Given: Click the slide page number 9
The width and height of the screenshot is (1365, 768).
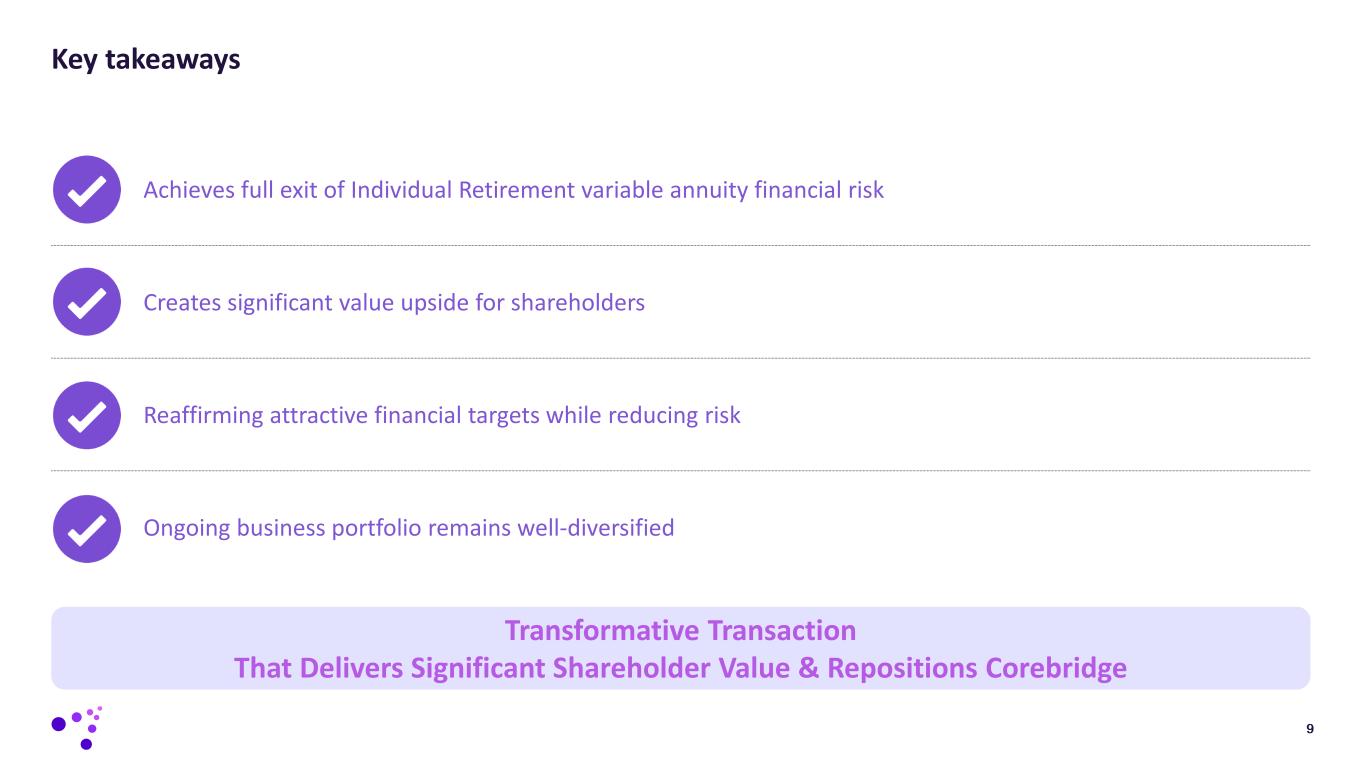Looking at the screenshot, I should (1310, 729).
